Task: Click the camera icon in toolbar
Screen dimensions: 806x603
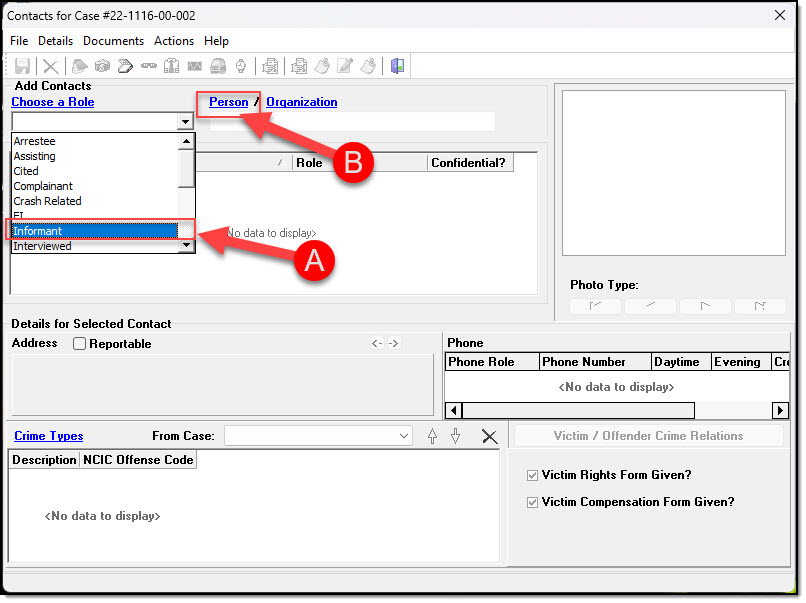Action: [x=102, y=67]
